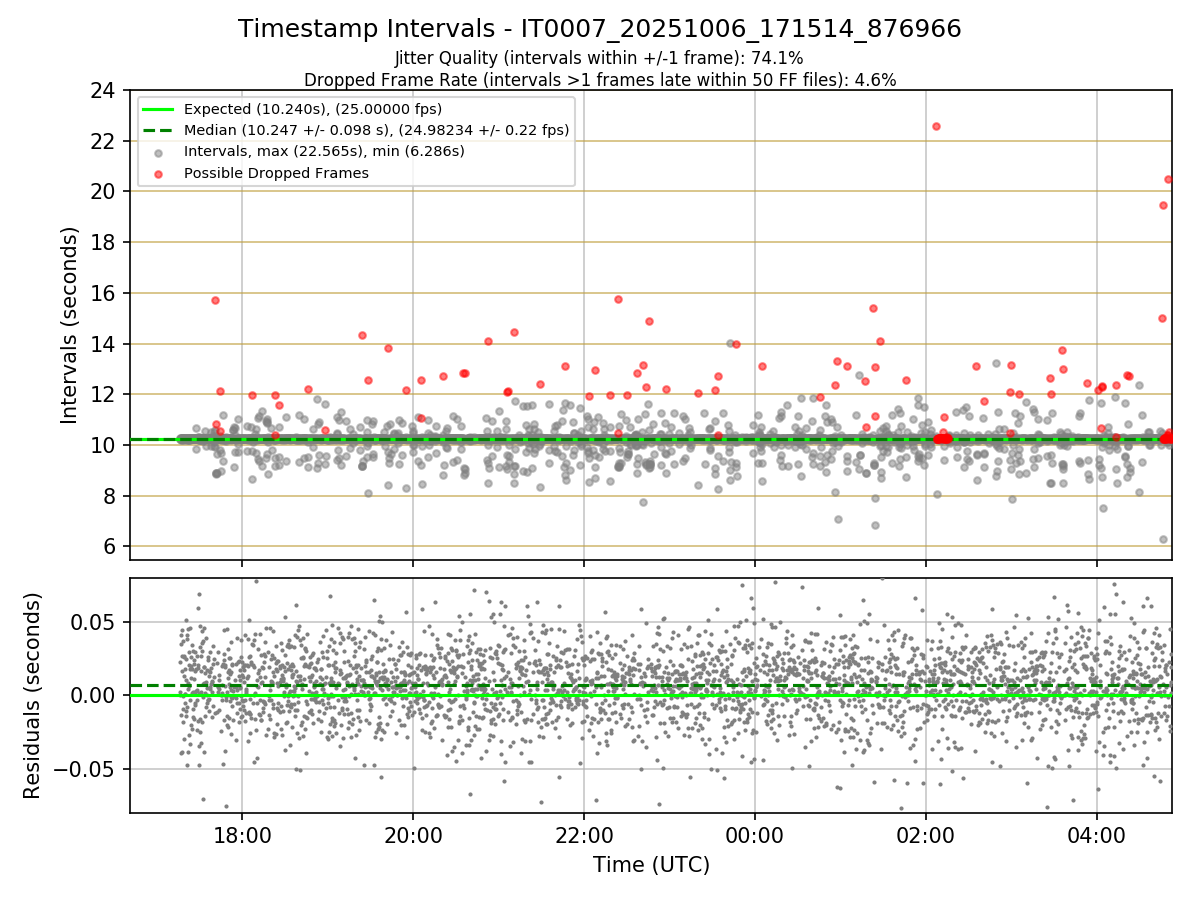Click the red dropped-frame point at 20.5 seconds

tap(1168, 179)
